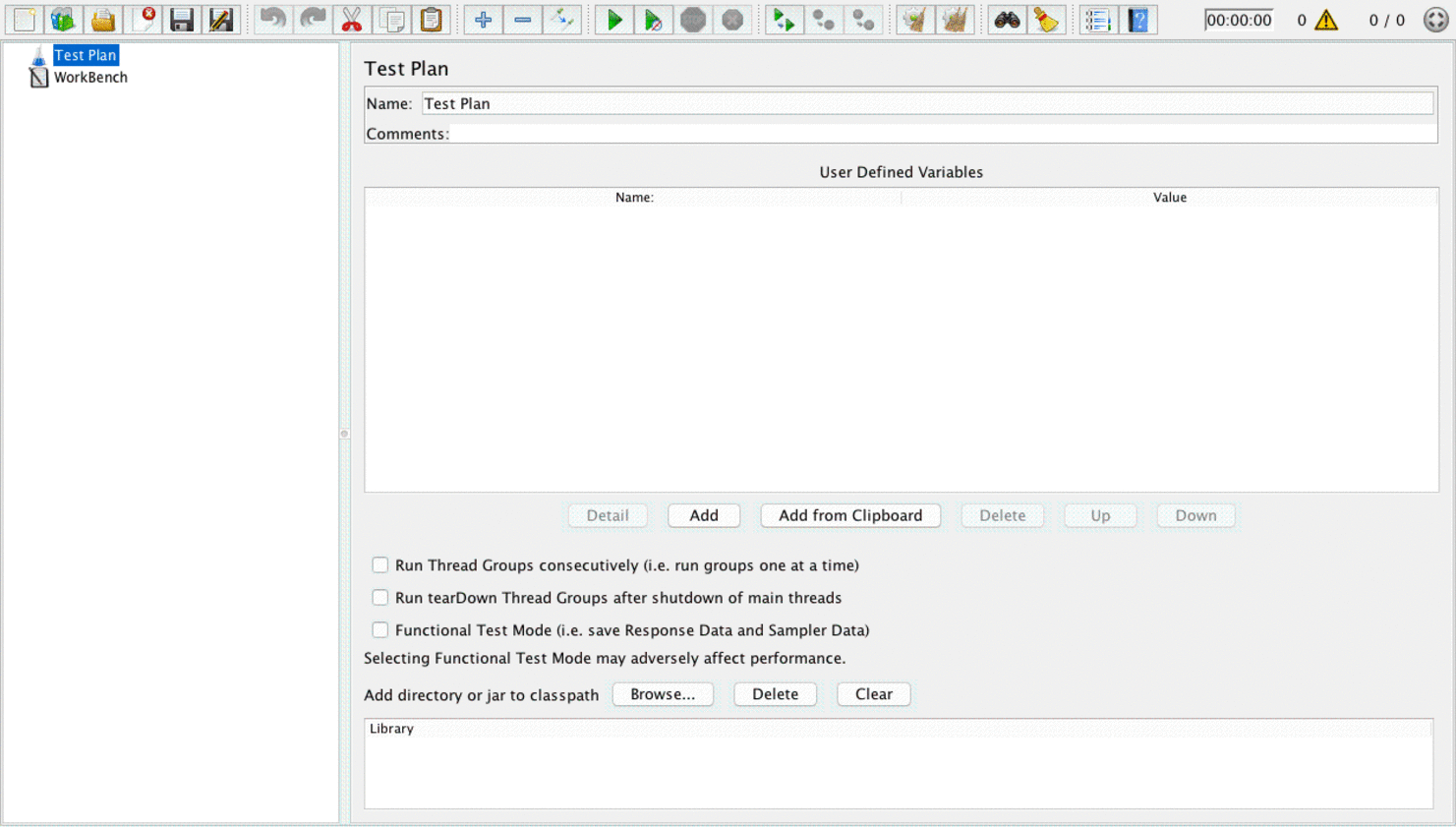The image size is (1456, 827).
Task: Click the Browse... classpath button
Action: pyautogui.click(x=663, y=694)
